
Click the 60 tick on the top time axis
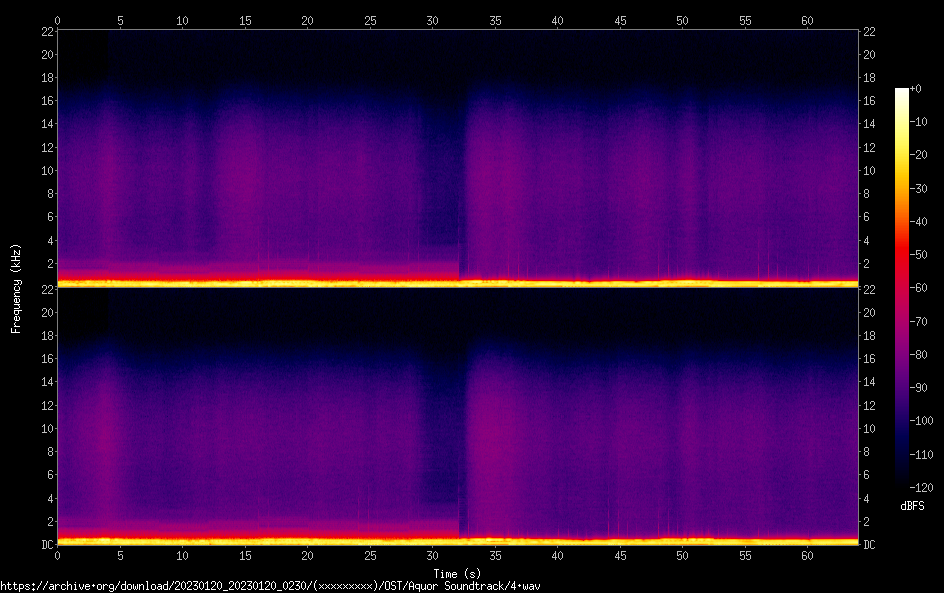(x=807, y=20)
